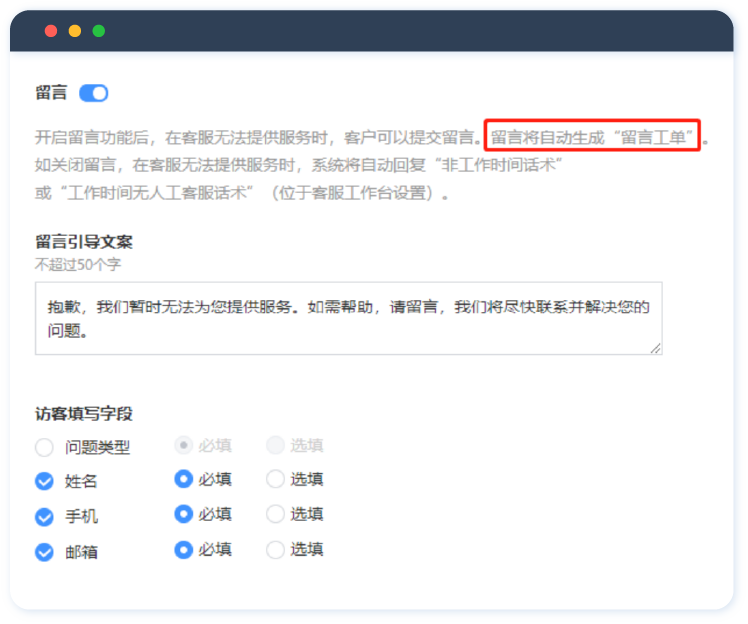Uncheck the 邮箱 checkbox
The width and height of the screenshot is (748, 624).
(44, 552)
